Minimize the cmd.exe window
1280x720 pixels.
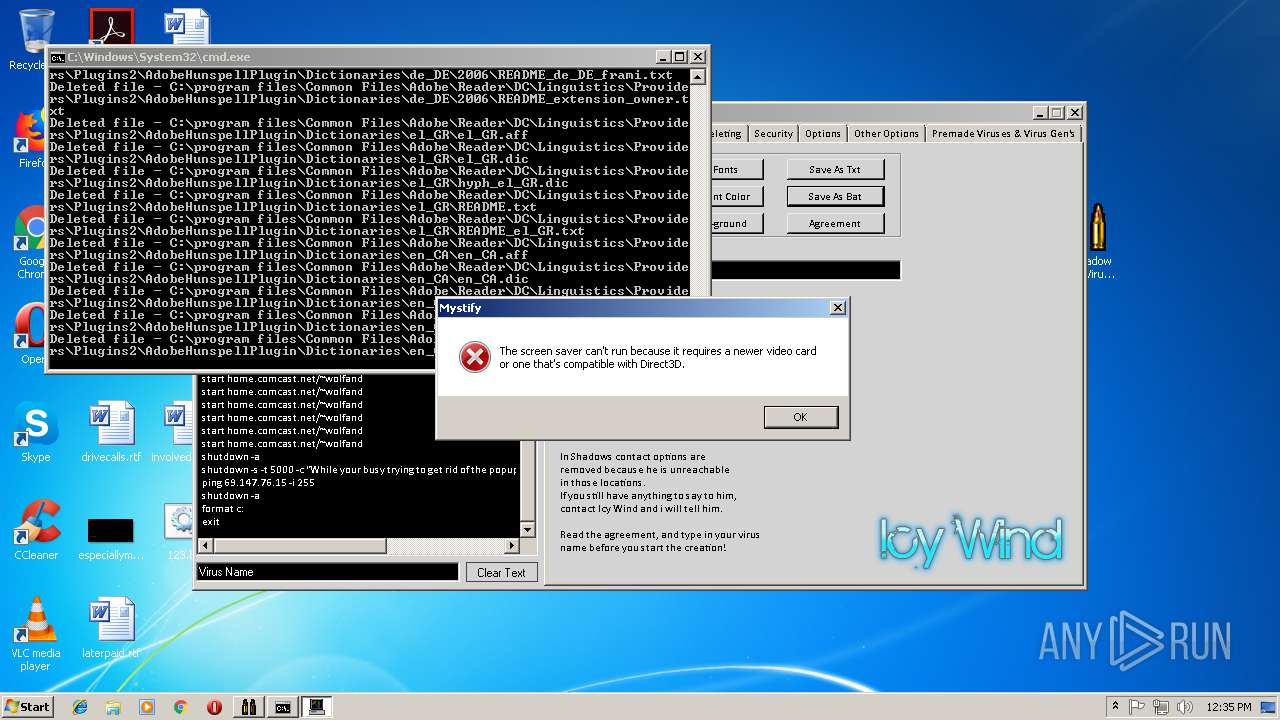point(662,57)
